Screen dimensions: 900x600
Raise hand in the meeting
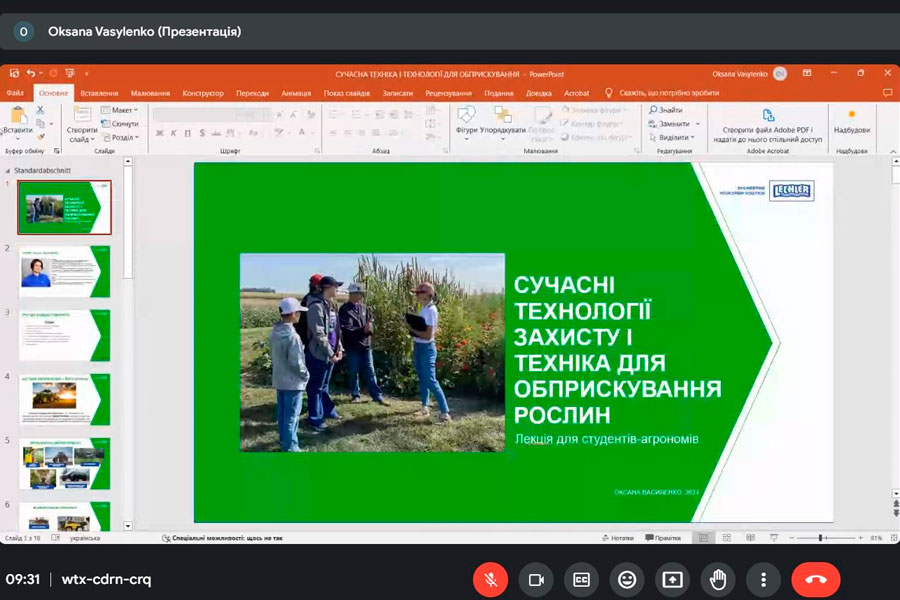point(718,579)
